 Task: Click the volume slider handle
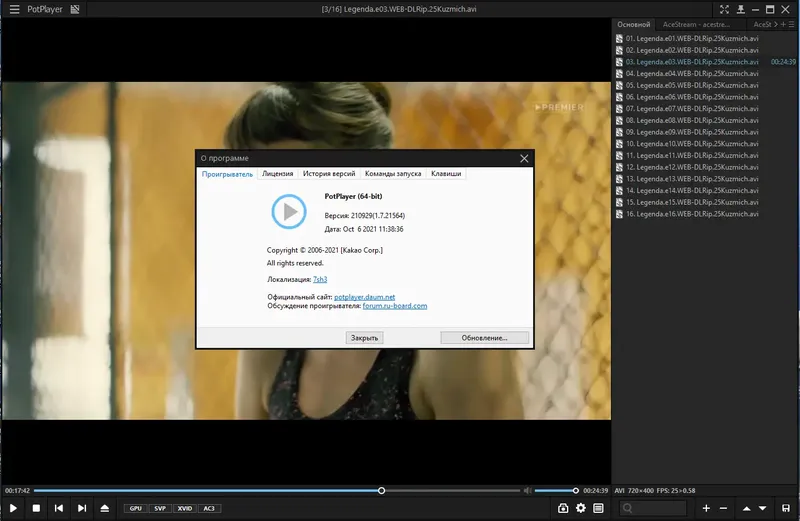point(576,490)
